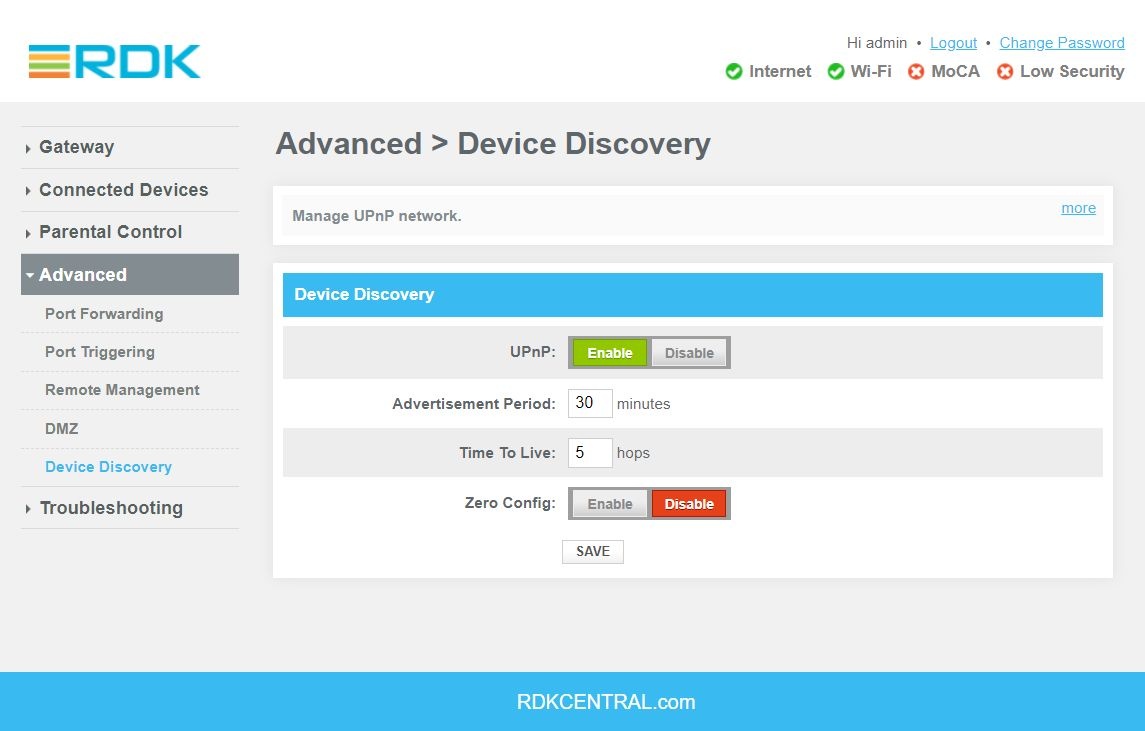Expand the Parental Control section
Screen dimensions: 1145x731
pos(110,232)
